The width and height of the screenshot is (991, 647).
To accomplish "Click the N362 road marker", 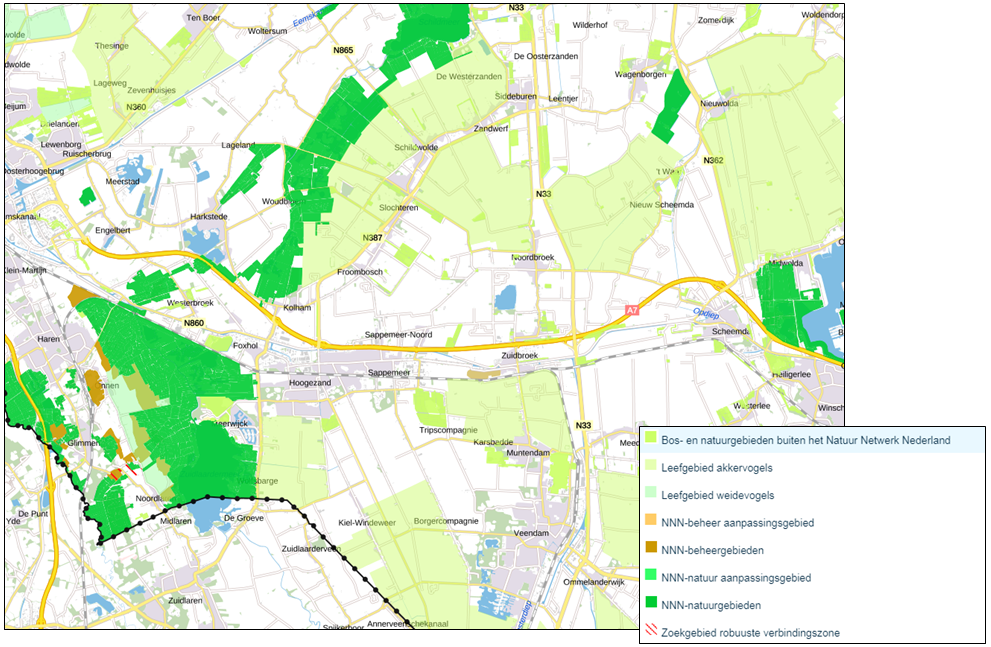I will coord(712,161).
